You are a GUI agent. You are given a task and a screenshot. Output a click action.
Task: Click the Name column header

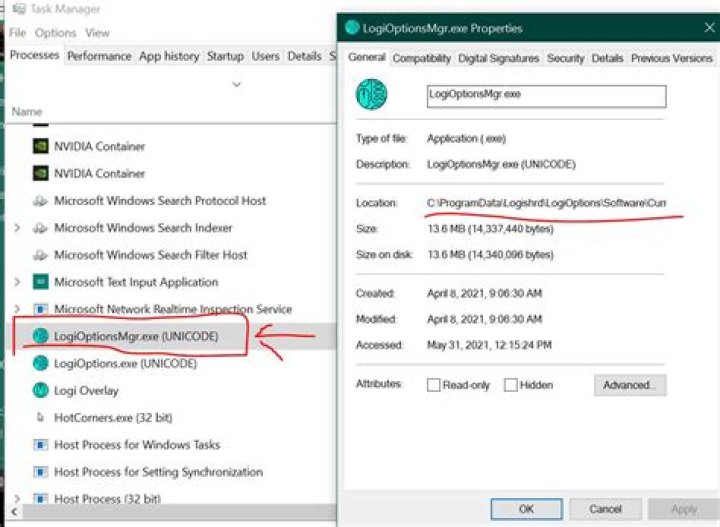click(27, 112)
